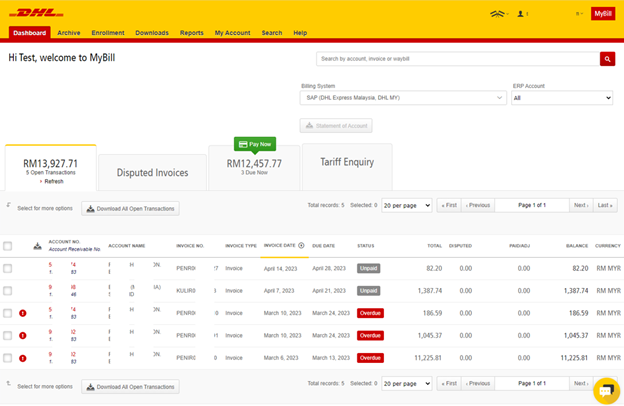Sort by Invoice Date column header
Screen dimensions: 624x406
click(279, 246)
